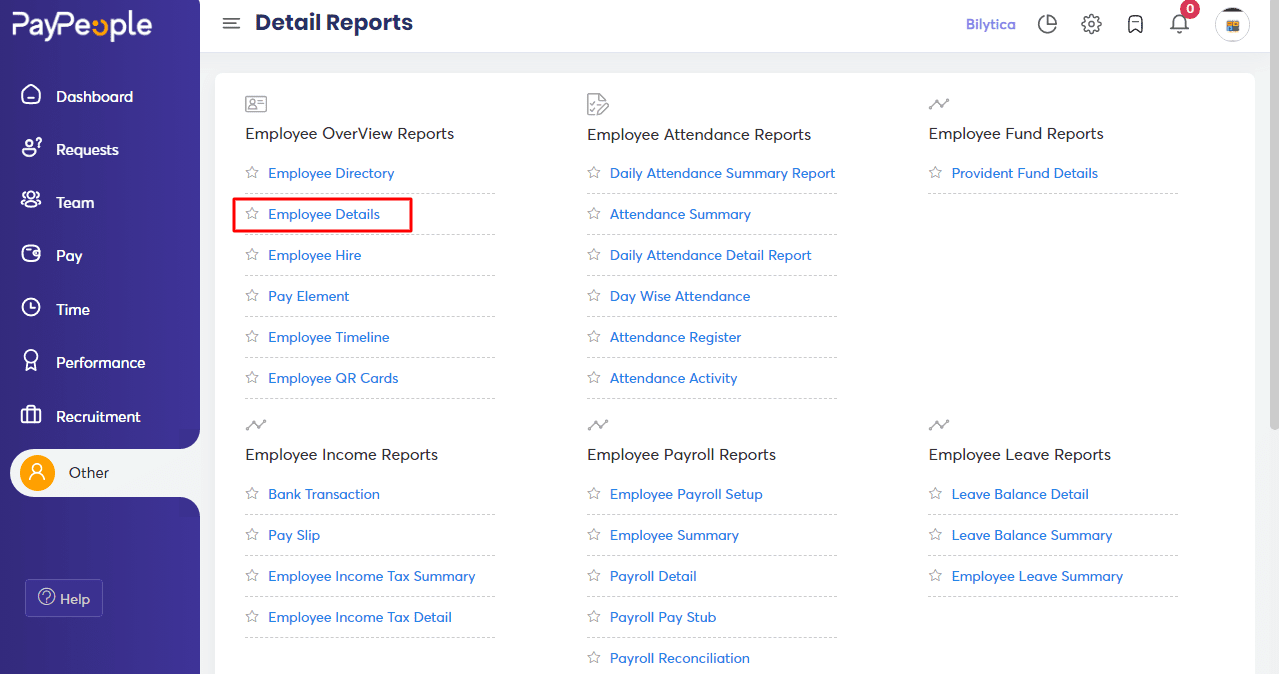
Task: Open the reports pie chart icon
Action: [1047, 23]
